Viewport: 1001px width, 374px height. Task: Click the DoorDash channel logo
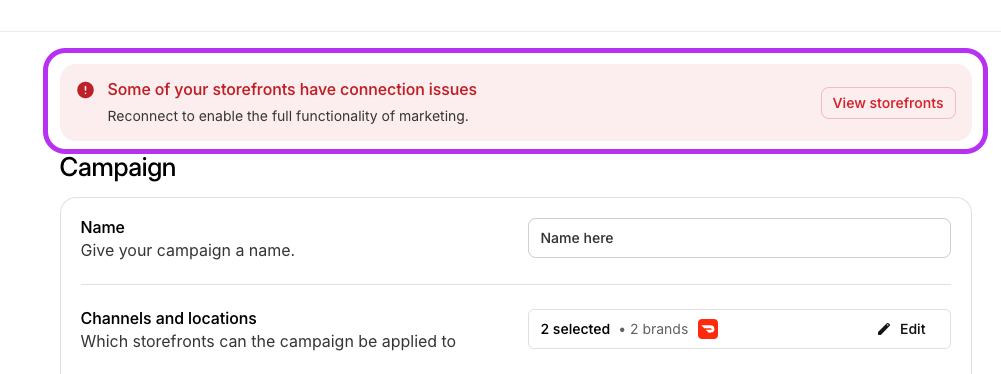[x=708, y=329]
